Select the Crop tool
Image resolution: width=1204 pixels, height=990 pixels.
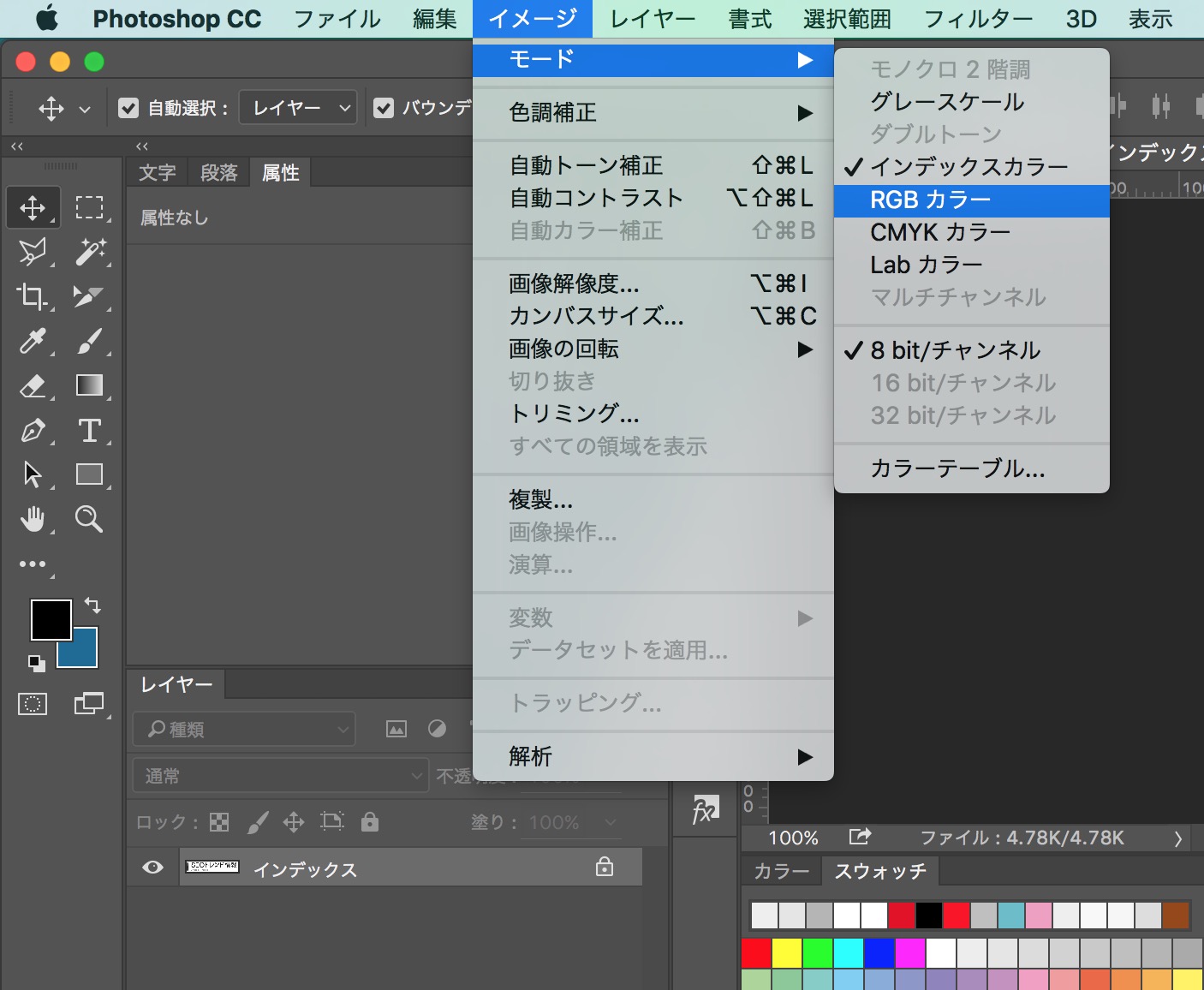(33, 296)
